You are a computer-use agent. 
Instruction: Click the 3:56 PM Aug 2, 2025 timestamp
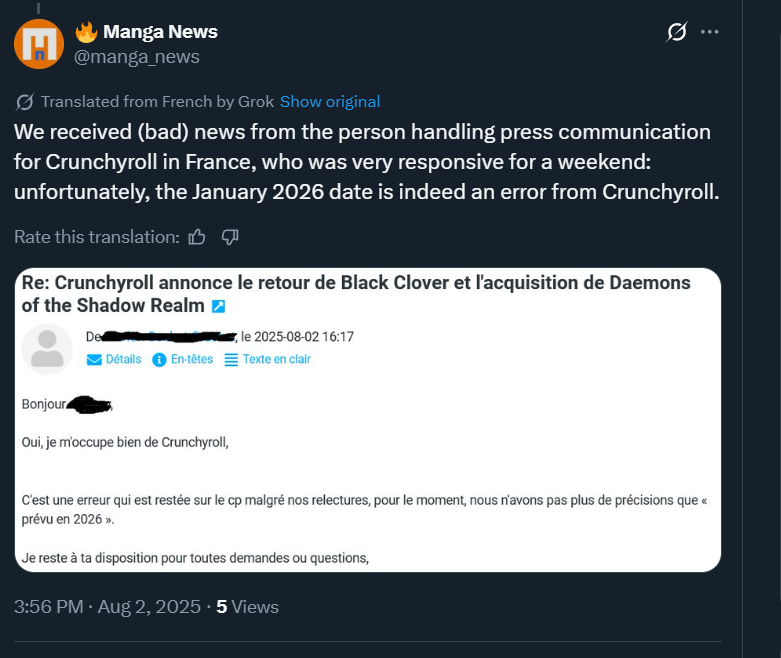pyautogui.click(x=107, y=607)
